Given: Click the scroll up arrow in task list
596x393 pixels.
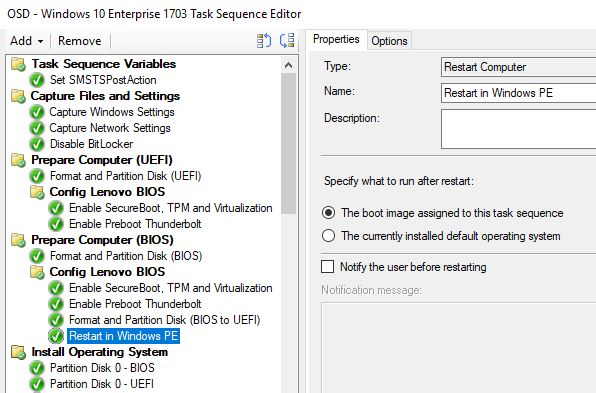Looking at the screenshot, I should [288, 65].
